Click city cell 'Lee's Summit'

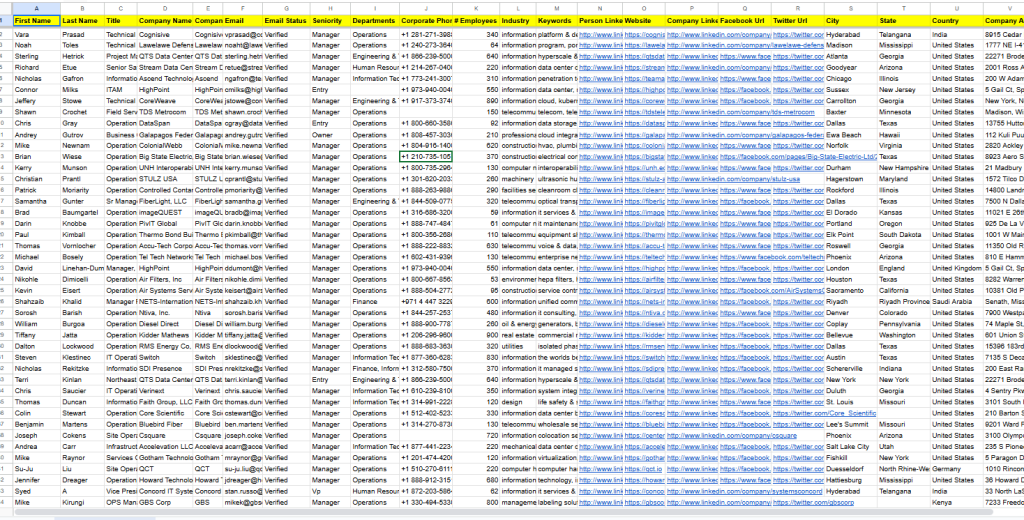(850, 425)
